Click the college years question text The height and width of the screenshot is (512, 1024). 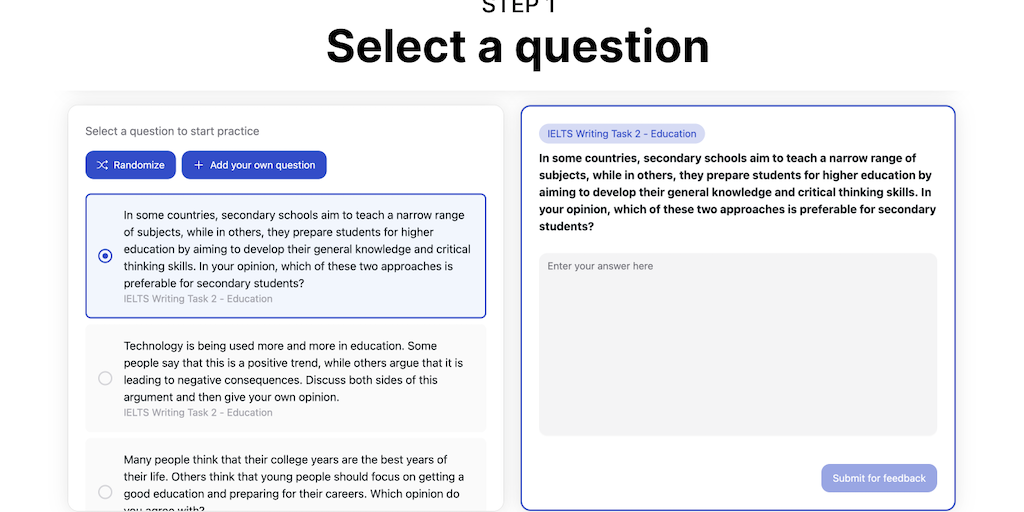click(x=293, y=477)
